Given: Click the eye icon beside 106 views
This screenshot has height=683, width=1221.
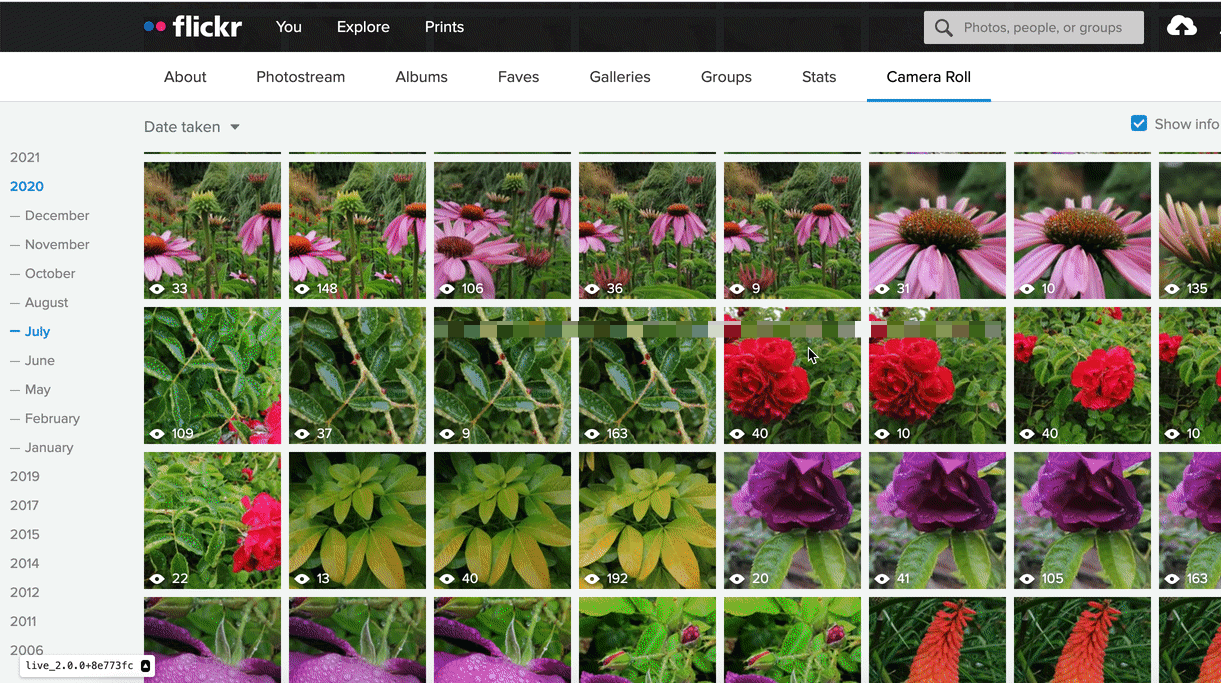Looking at the screenshot, I should (447, 289).
